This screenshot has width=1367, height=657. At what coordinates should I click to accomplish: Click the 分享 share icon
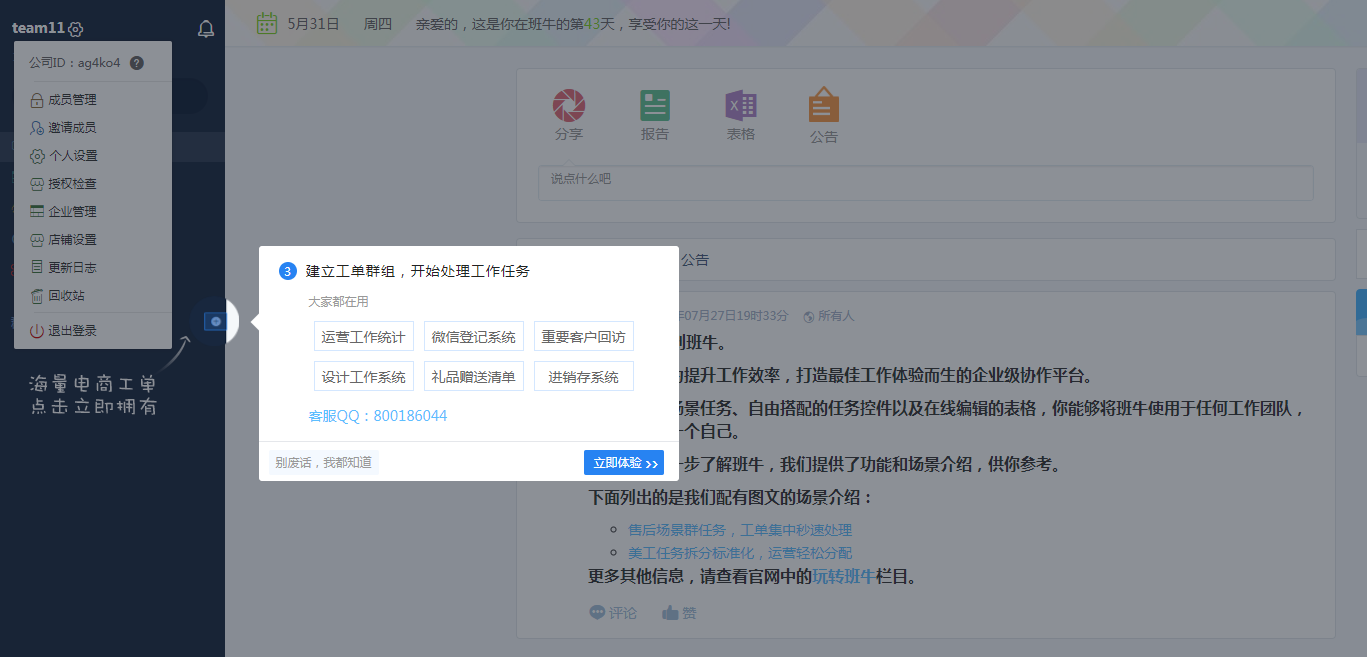(x=569, y=106)
